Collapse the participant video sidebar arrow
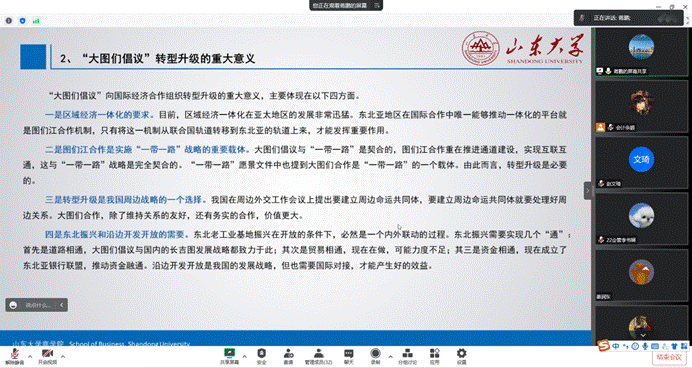The width and height of the screenshot is (692, 368). pyautogui.click(x=587, y=191)
